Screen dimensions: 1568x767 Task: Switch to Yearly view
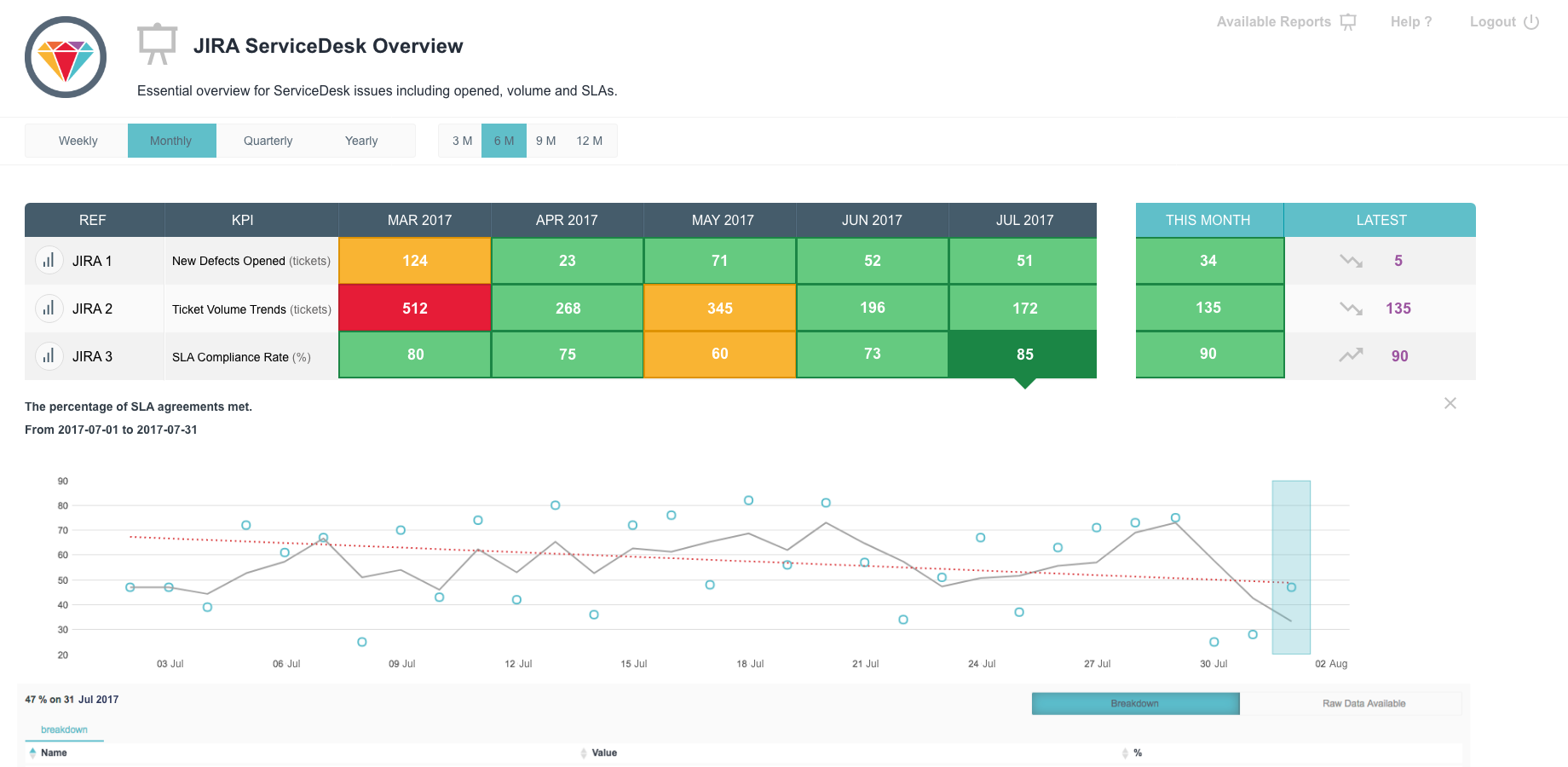pyautogui.click(x=361, y=141)
